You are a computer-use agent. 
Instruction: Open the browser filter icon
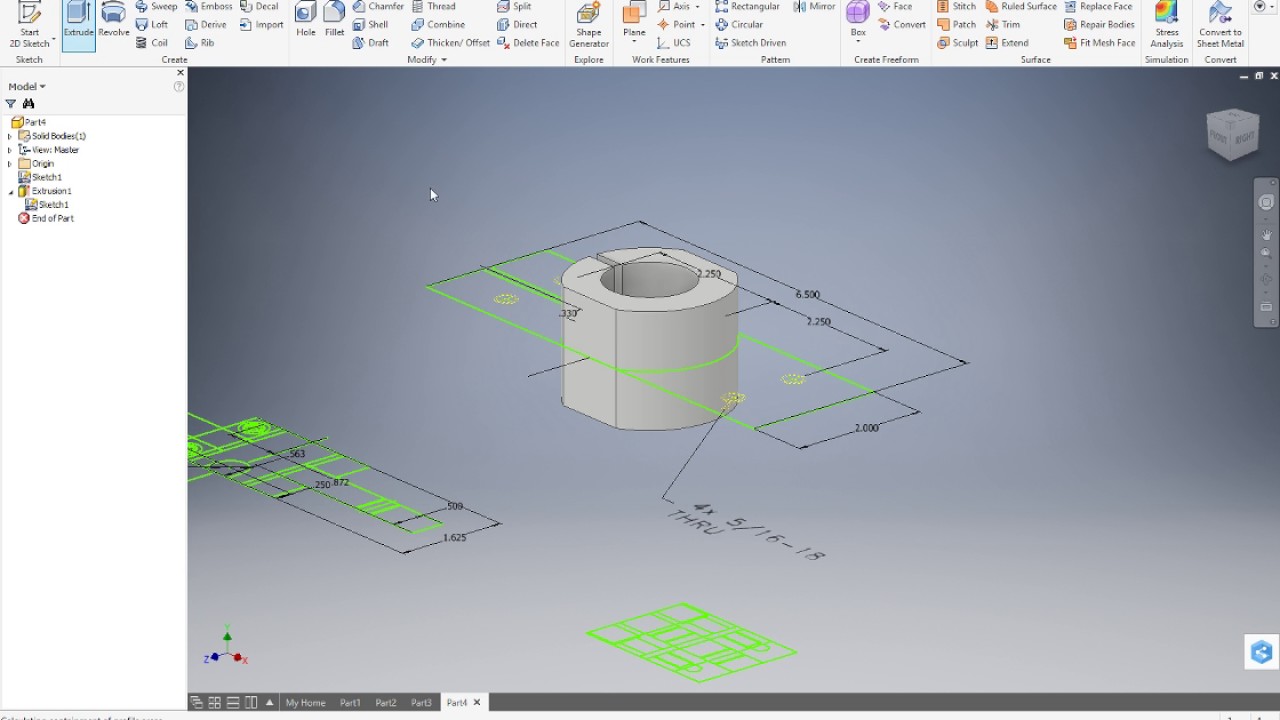click(x=11, y=104)
